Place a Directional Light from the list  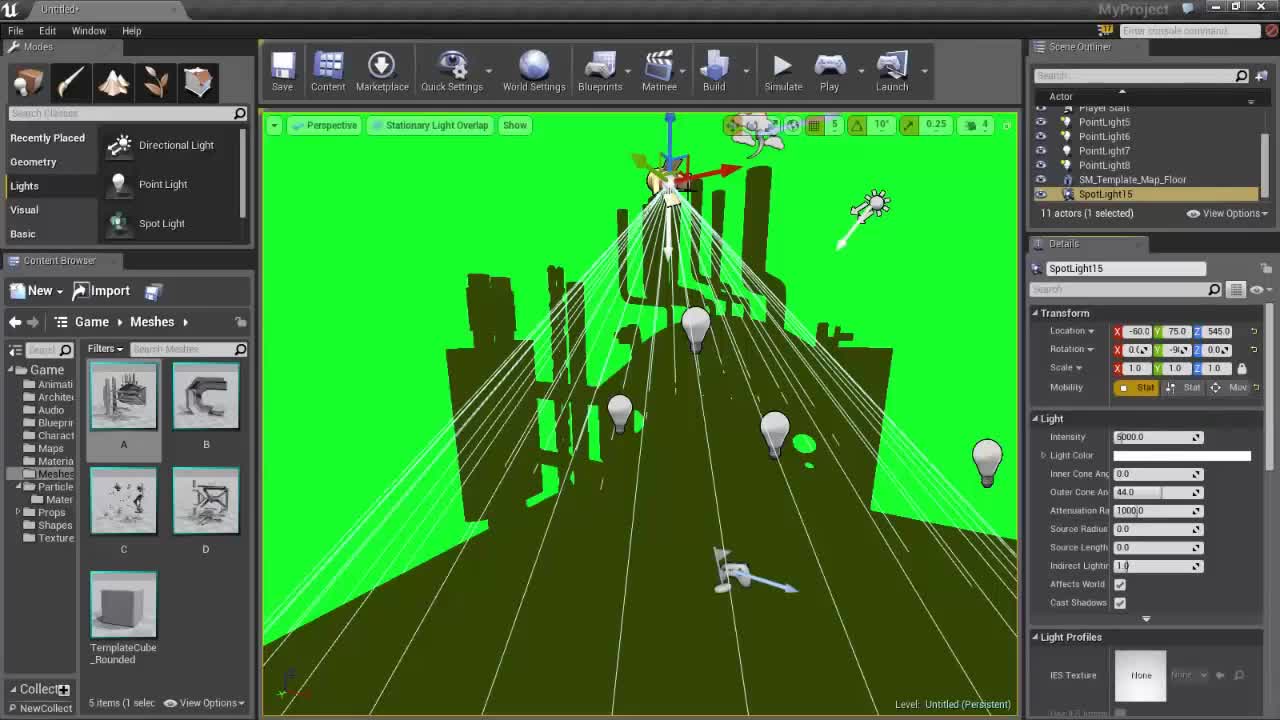170,145
